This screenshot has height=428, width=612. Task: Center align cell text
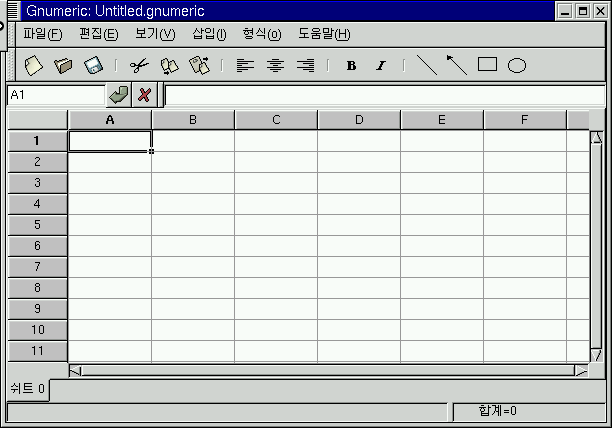pos(275,65)
